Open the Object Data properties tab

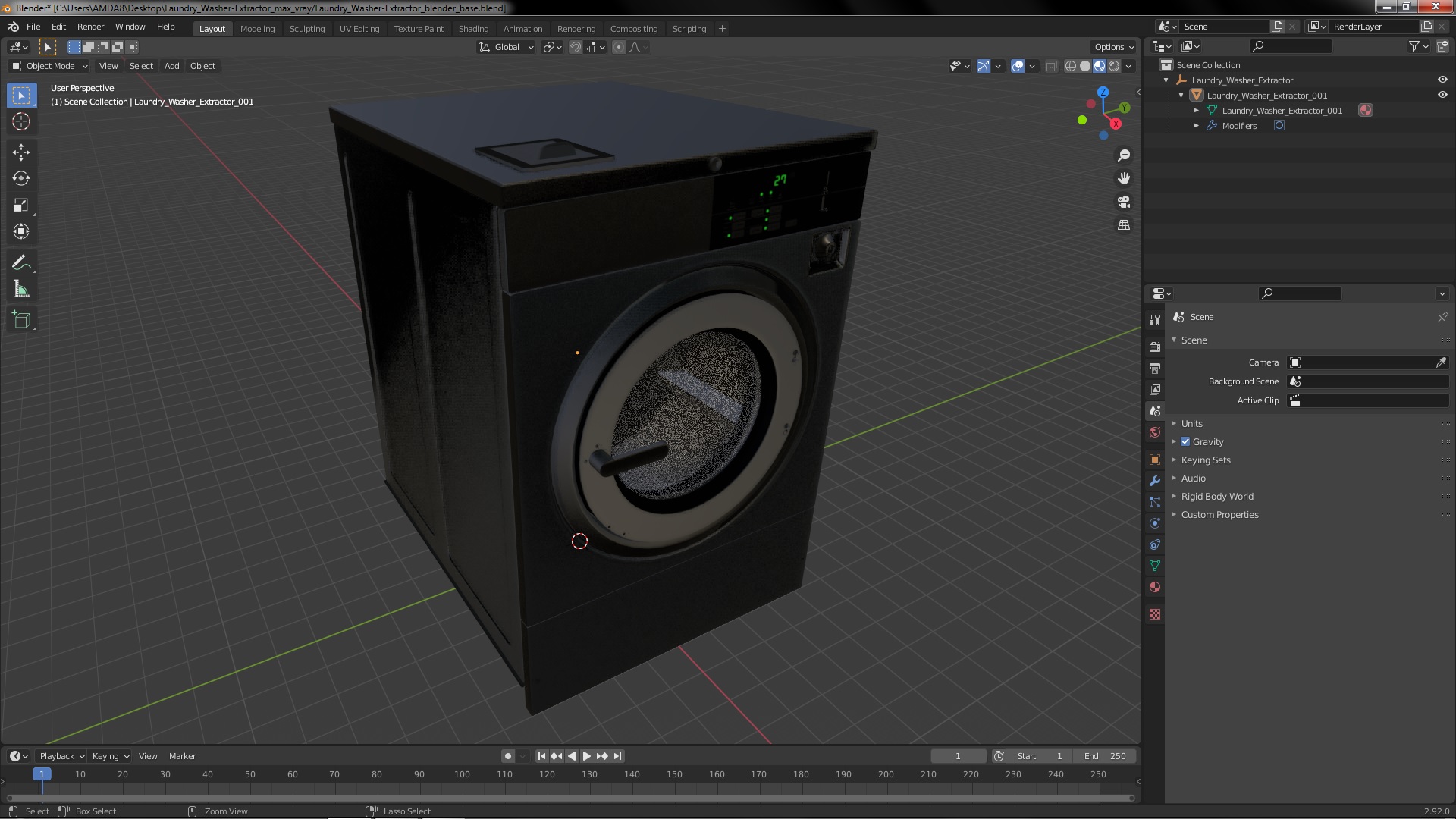click(x=1154, y=566)
